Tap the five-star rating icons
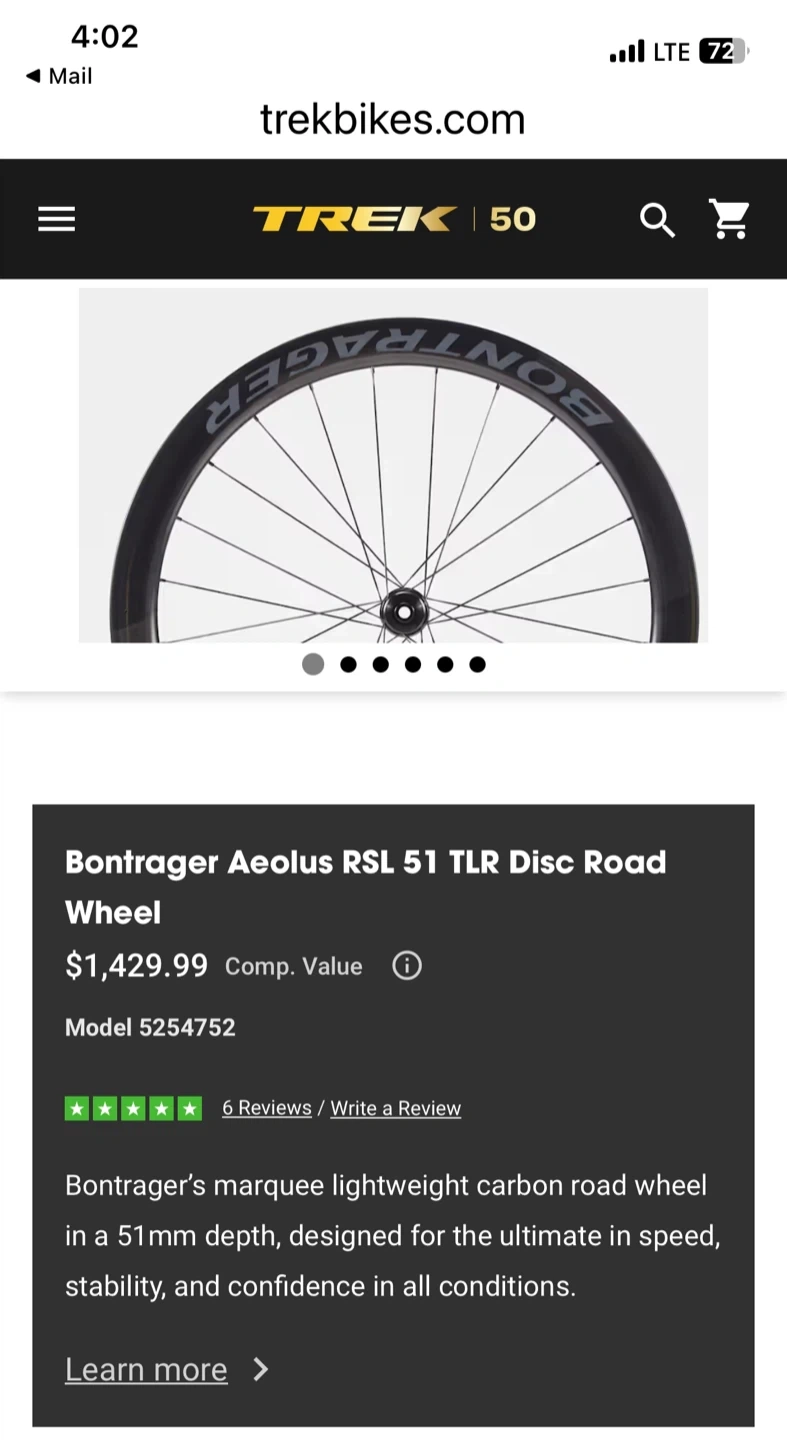The width and height of the screenshot is (787, 1440). coord(133,1108)
